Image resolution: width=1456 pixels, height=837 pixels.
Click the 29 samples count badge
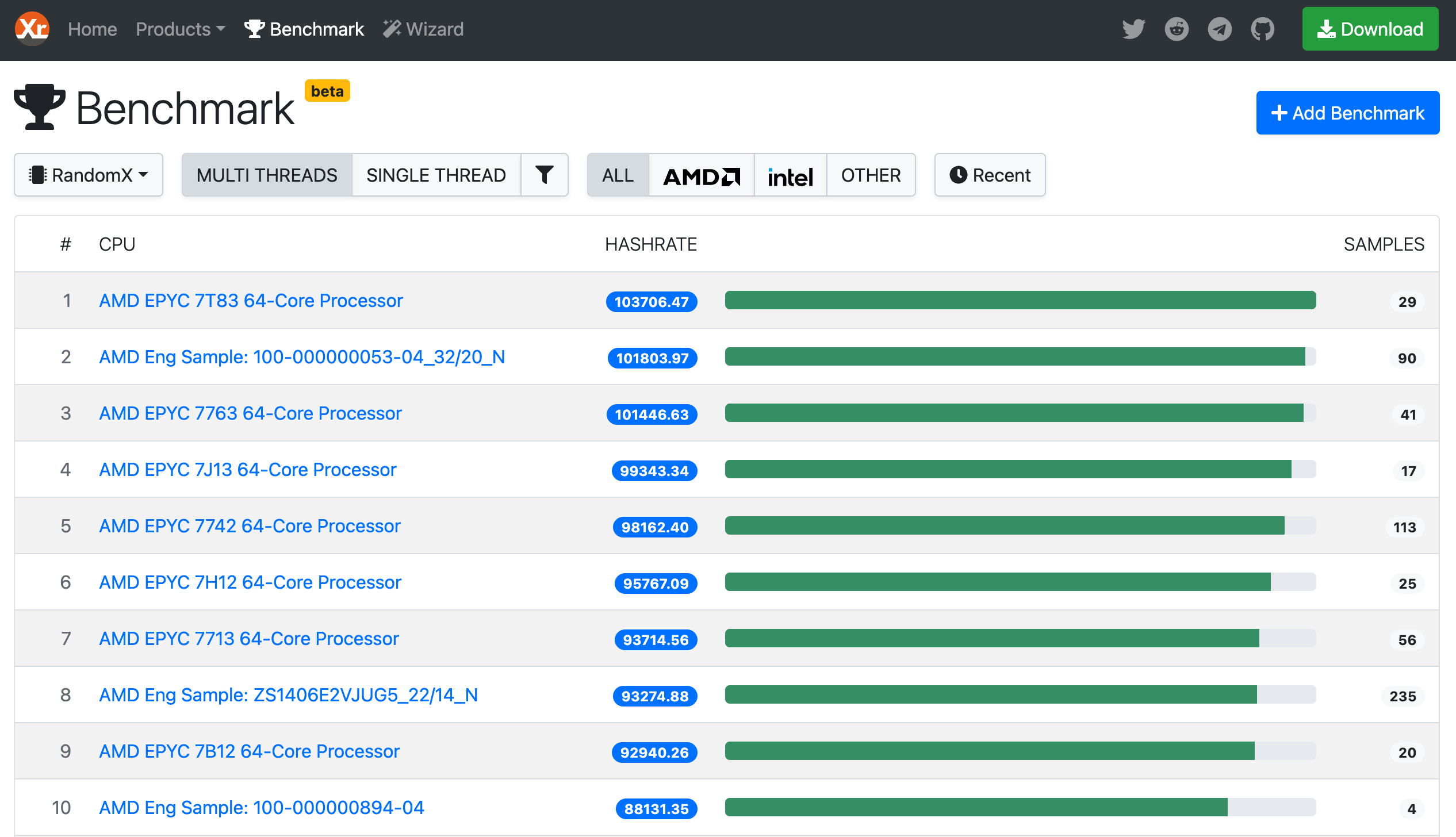pos(1407,302)
